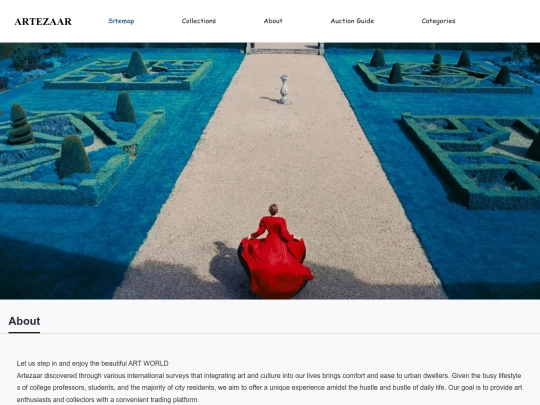
Task: Go to Collections in navigation
Action: point(199,21)
